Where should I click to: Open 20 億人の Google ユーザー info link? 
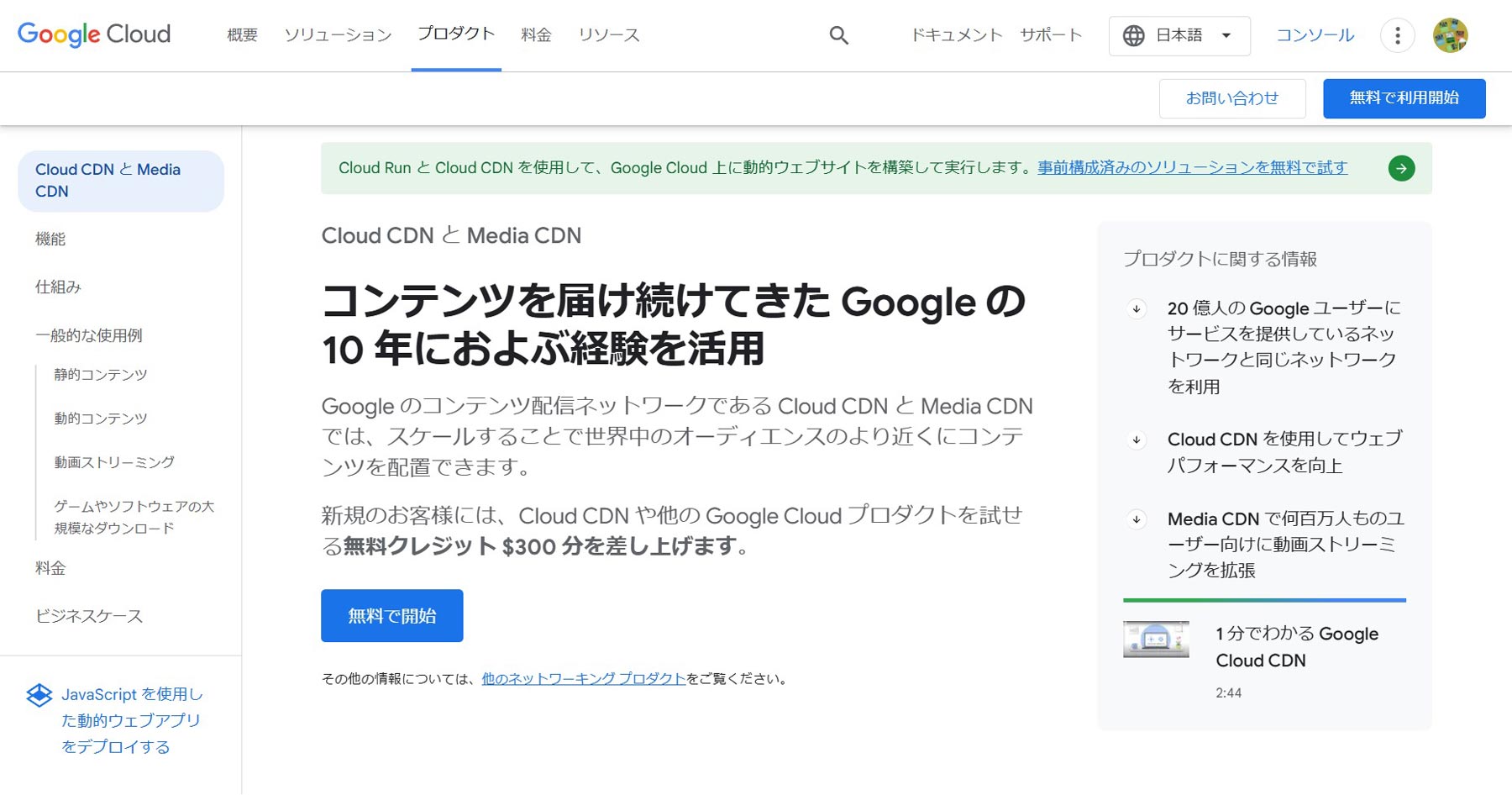tap(1284, 347)
